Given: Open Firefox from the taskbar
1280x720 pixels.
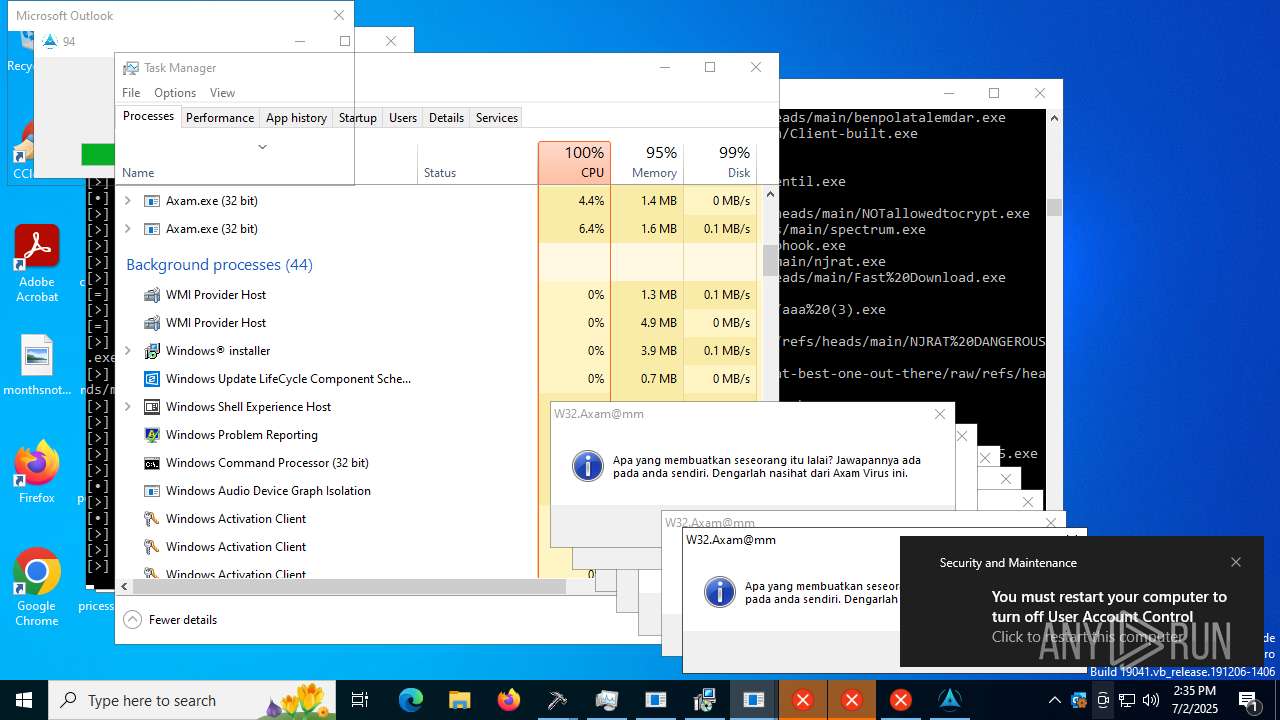Looking at the screenshot, I should click(508, 700).
